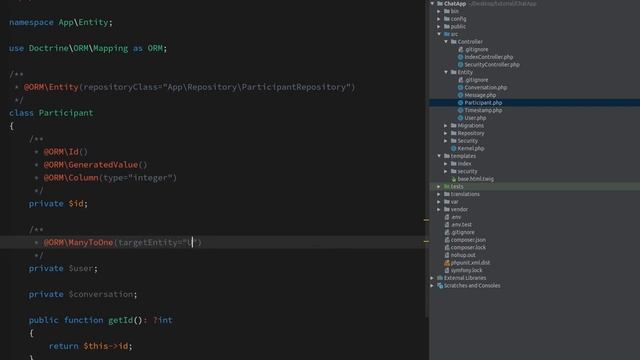Collapse the Entity folder arrow
Image resolution: width=640 pixels, height=360 pixels.
[x=446, y=72]
